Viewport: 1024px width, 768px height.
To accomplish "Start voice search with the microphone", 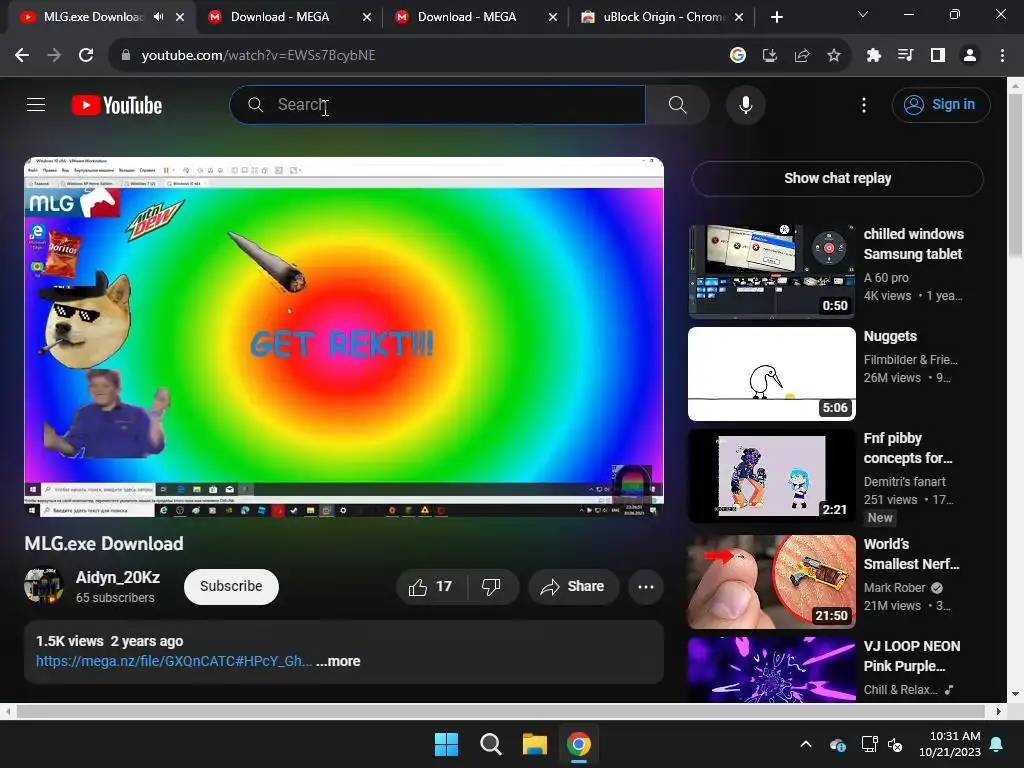I will point(745,104).
